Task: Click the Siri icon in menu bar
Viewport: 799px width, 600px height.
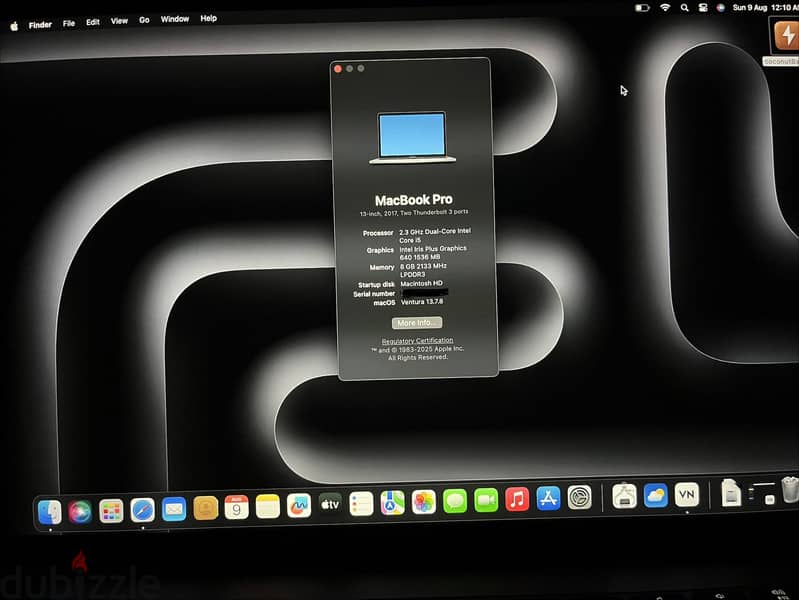Action: click(x=721, y=8)
